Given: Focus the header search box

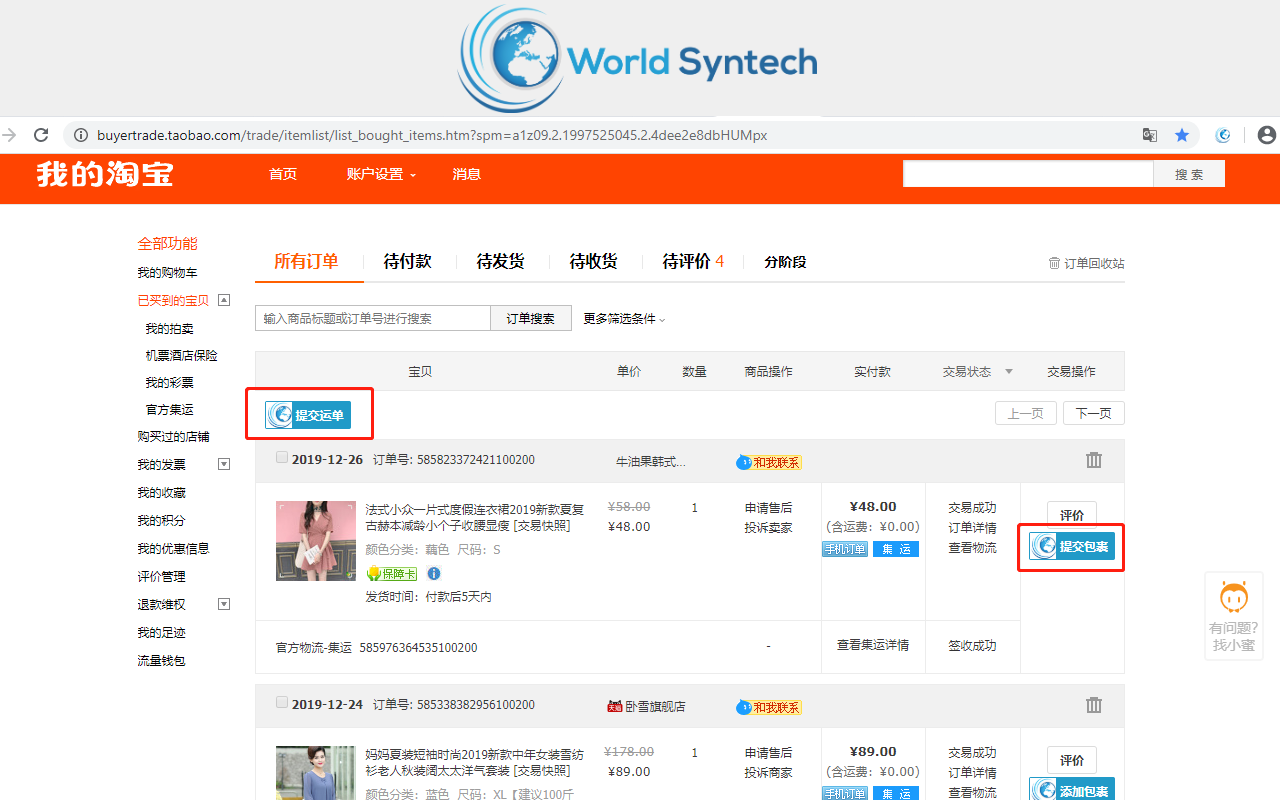Looking at the screenshot, I should tap(1028, 174).
